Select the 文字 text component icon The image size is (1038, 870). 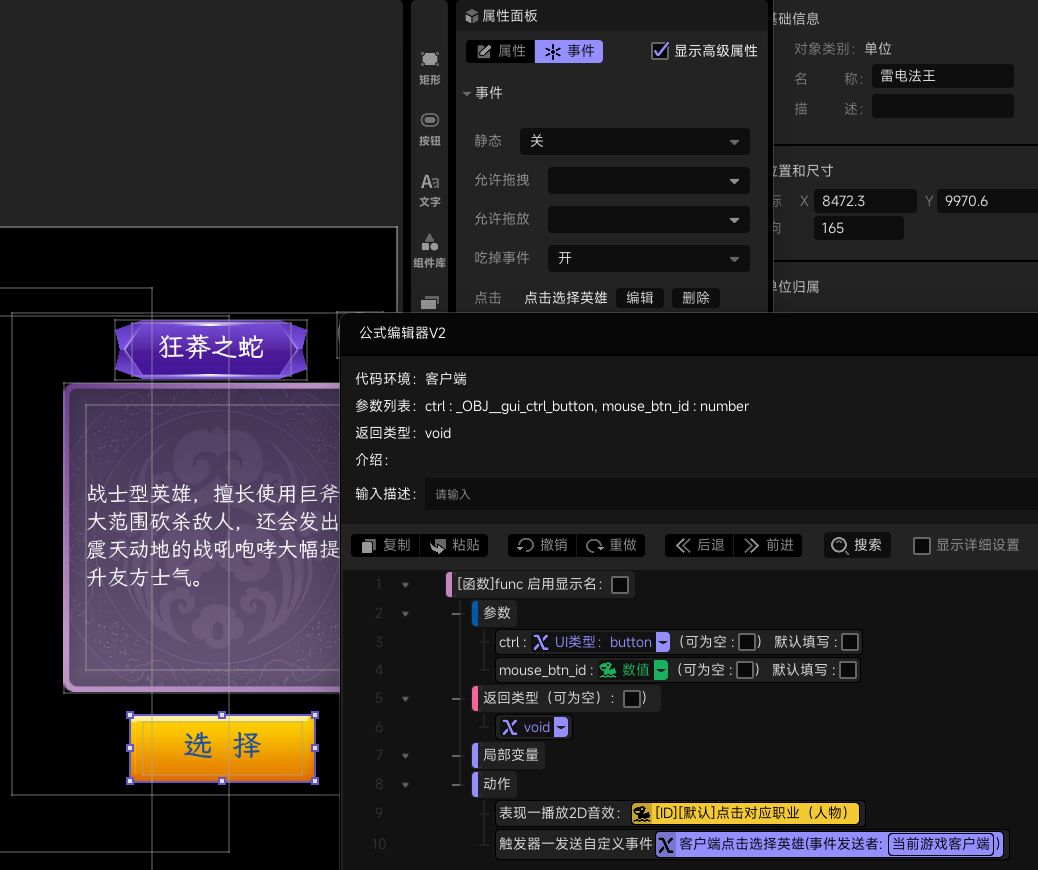429,189
